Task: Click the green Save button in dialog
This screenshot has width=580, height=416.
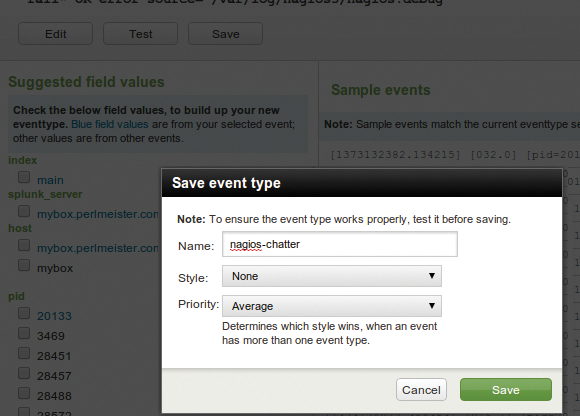Action: point(506,389)
